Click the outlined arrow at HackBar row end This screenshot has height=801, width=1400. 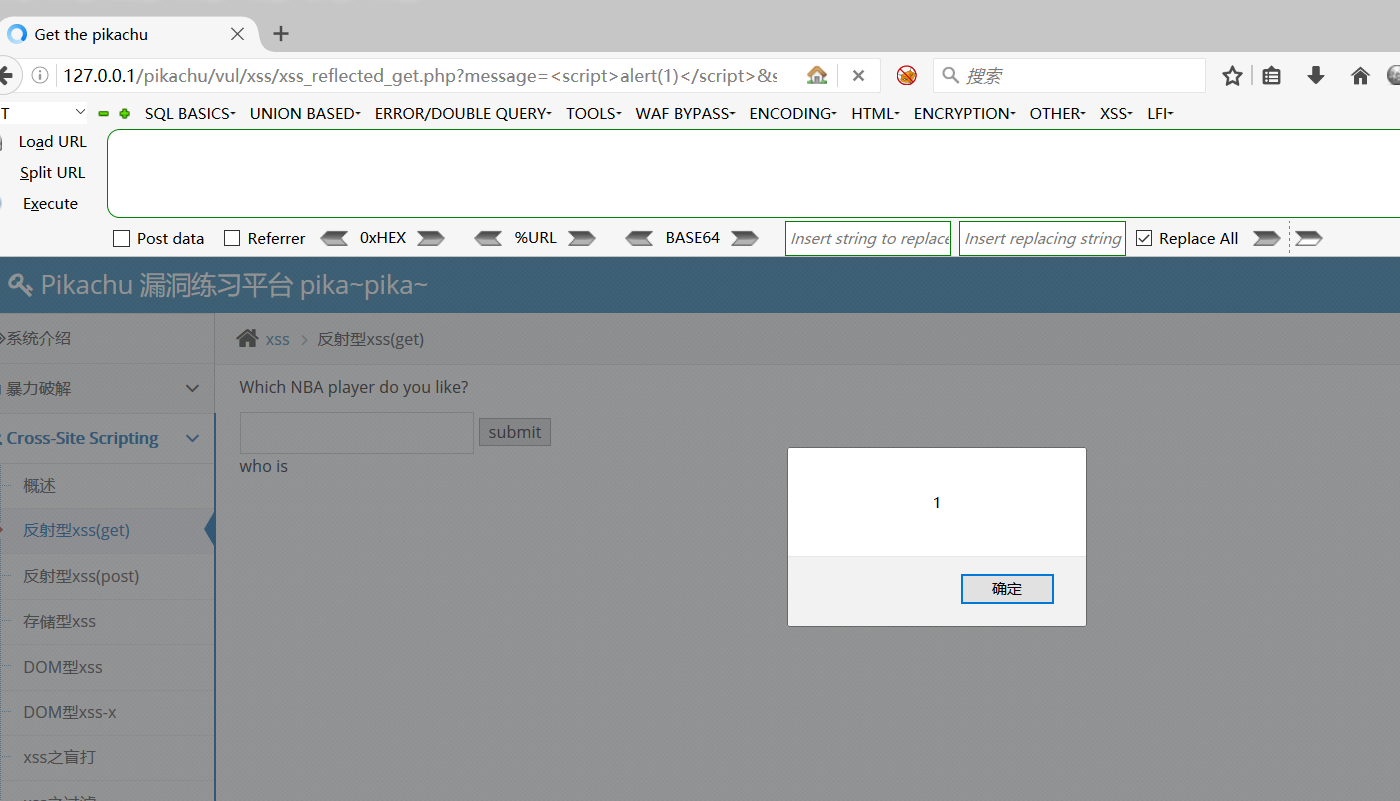click(x=1309, y=238)
